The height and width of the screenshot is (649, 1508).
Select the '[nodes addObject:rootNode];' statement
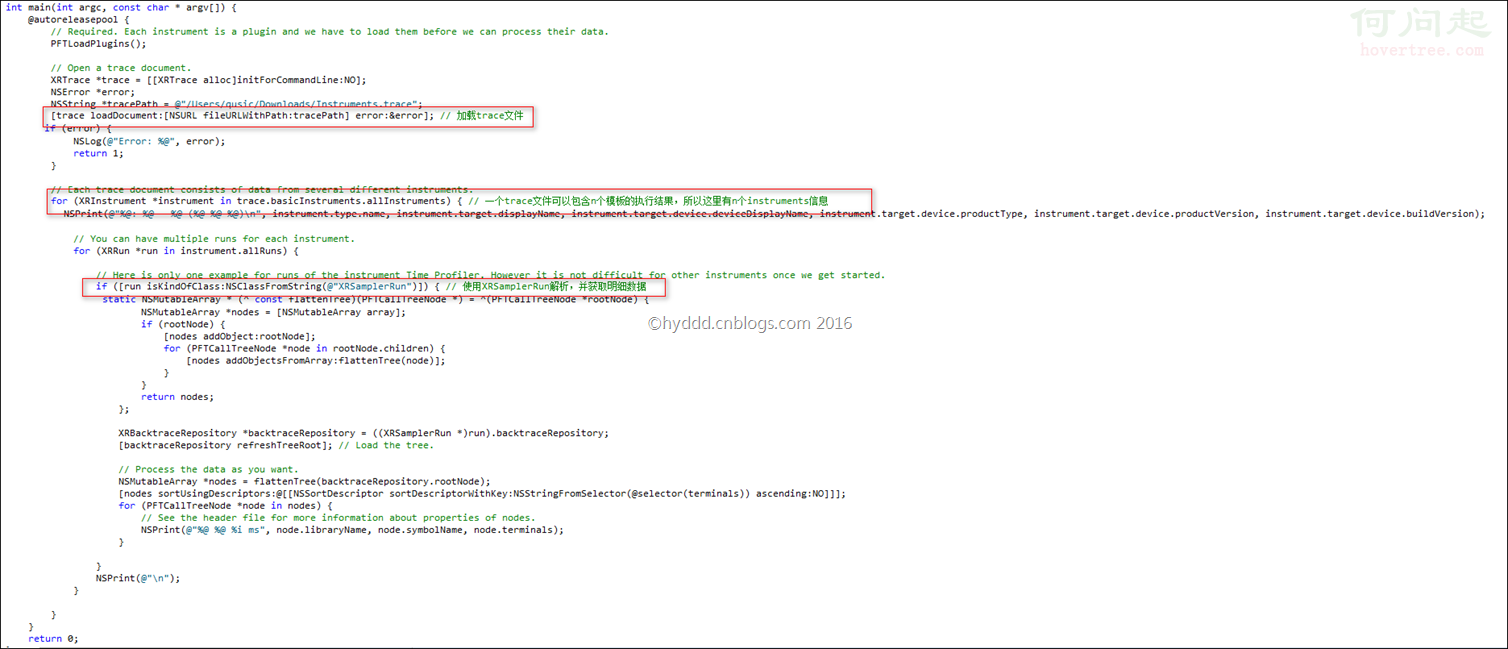[239, 336]
